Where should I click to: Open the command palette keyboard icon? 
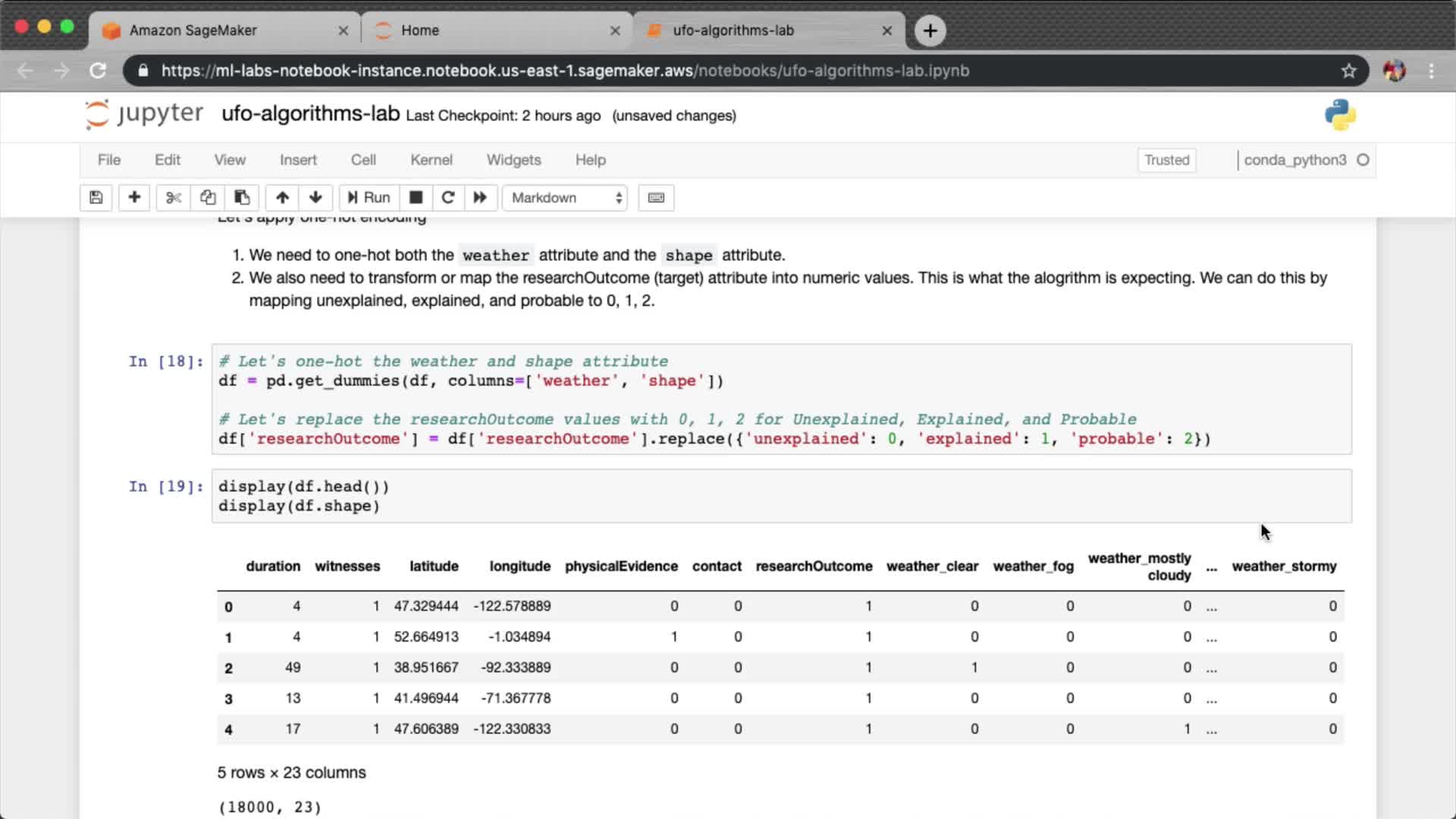[656, 198]
